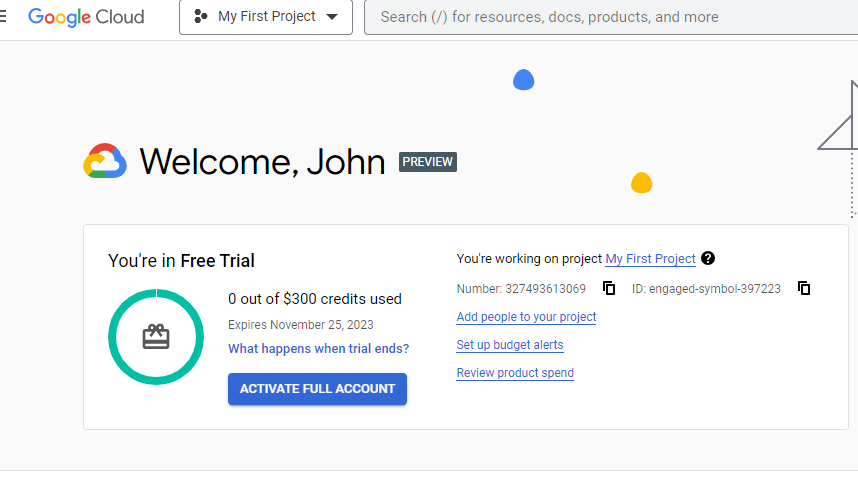
Task: Click the PREVIEW badge
Action: [428, 162]
